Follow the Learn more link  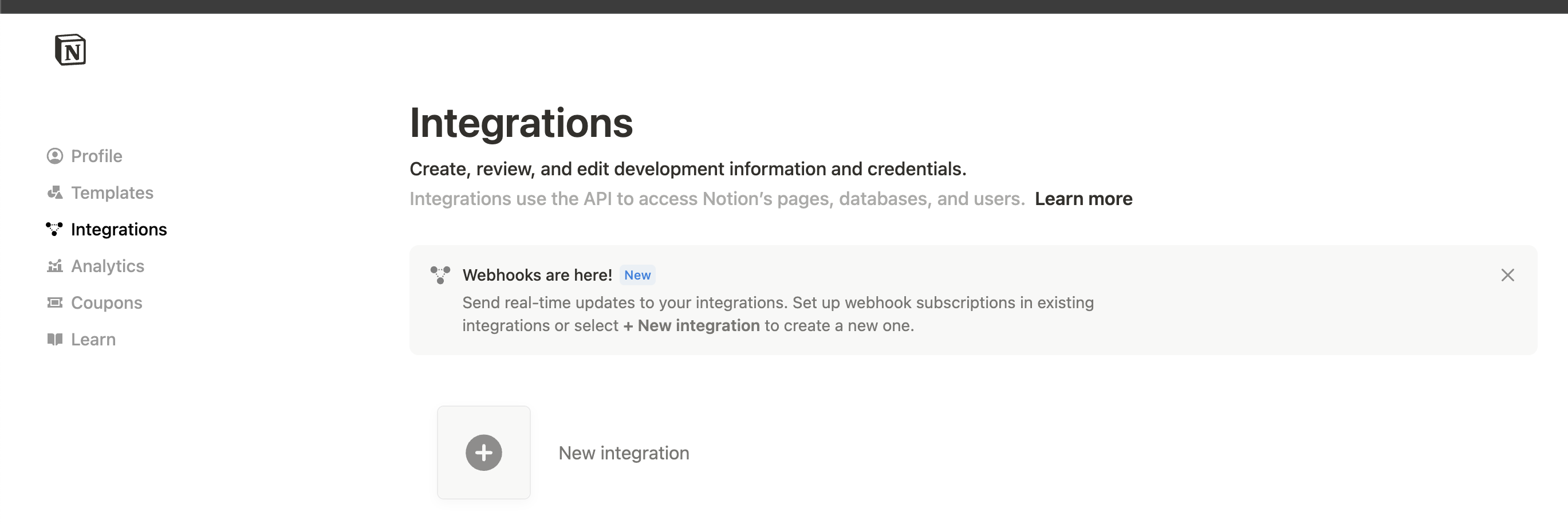coord(1083,199)
